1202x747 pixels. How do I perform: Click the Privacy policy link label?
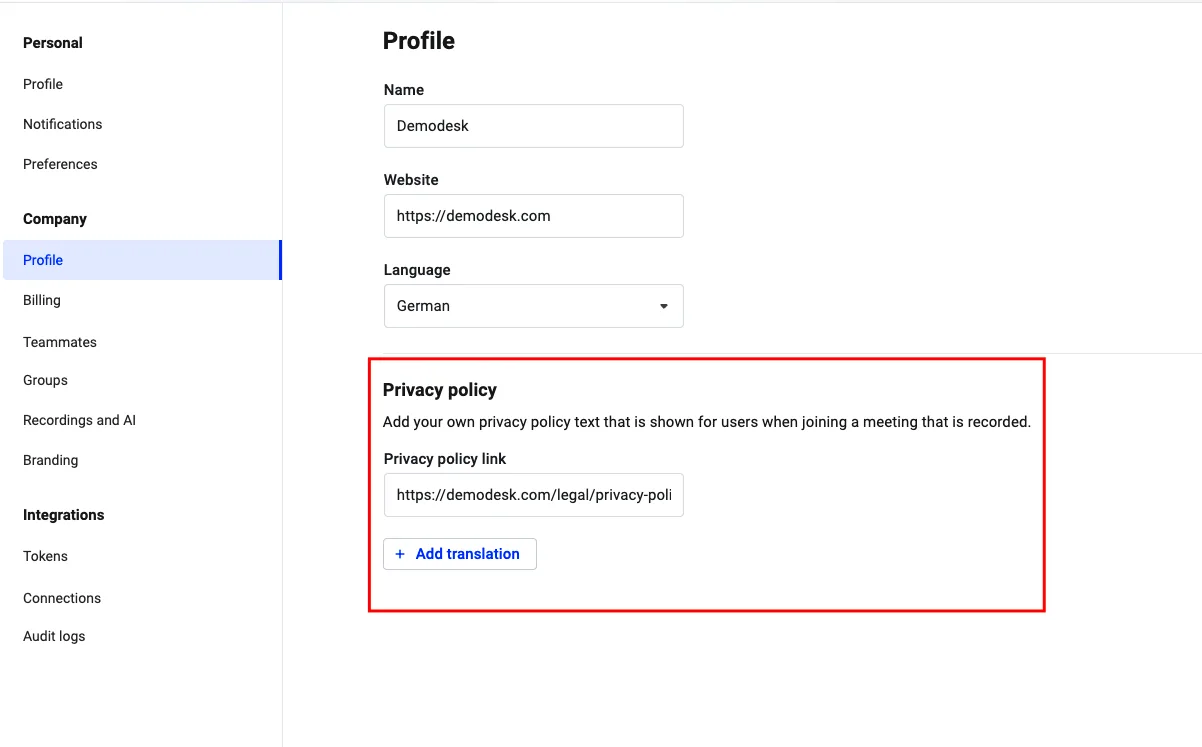445,459
